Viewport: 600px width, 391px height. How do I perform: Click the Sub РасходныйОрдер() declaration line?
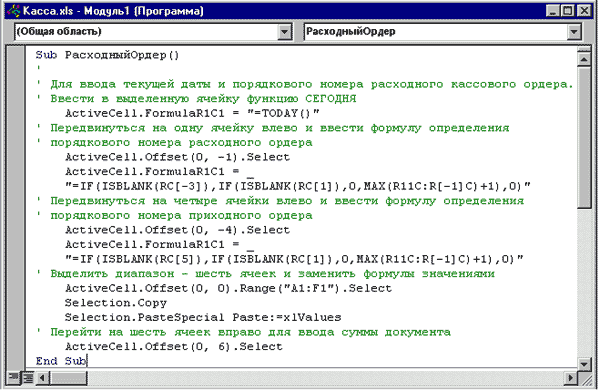[107, 55]
